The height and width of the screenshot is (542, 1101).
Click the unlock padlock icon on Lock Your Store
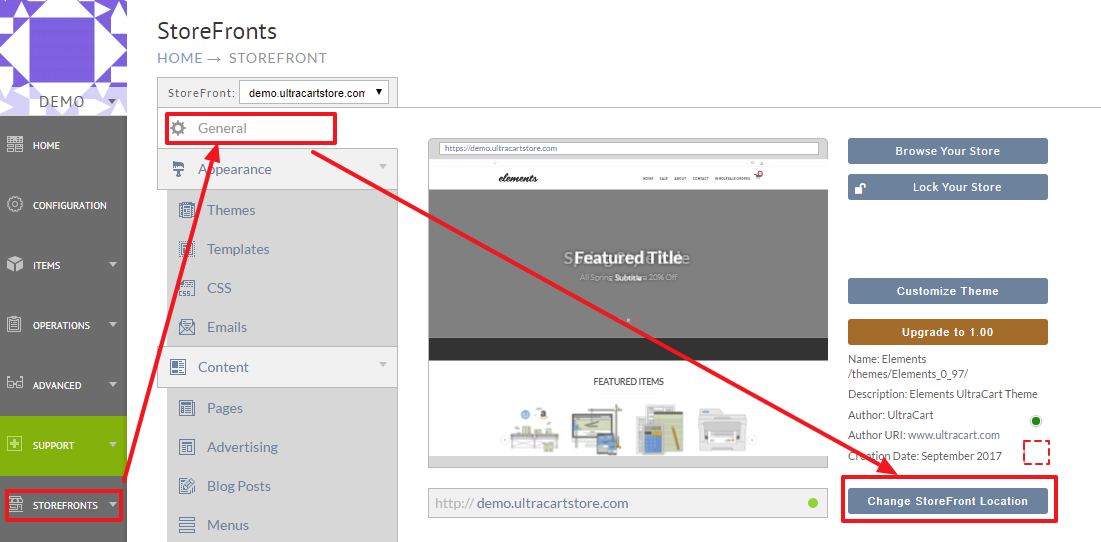[x=860, y=187]
